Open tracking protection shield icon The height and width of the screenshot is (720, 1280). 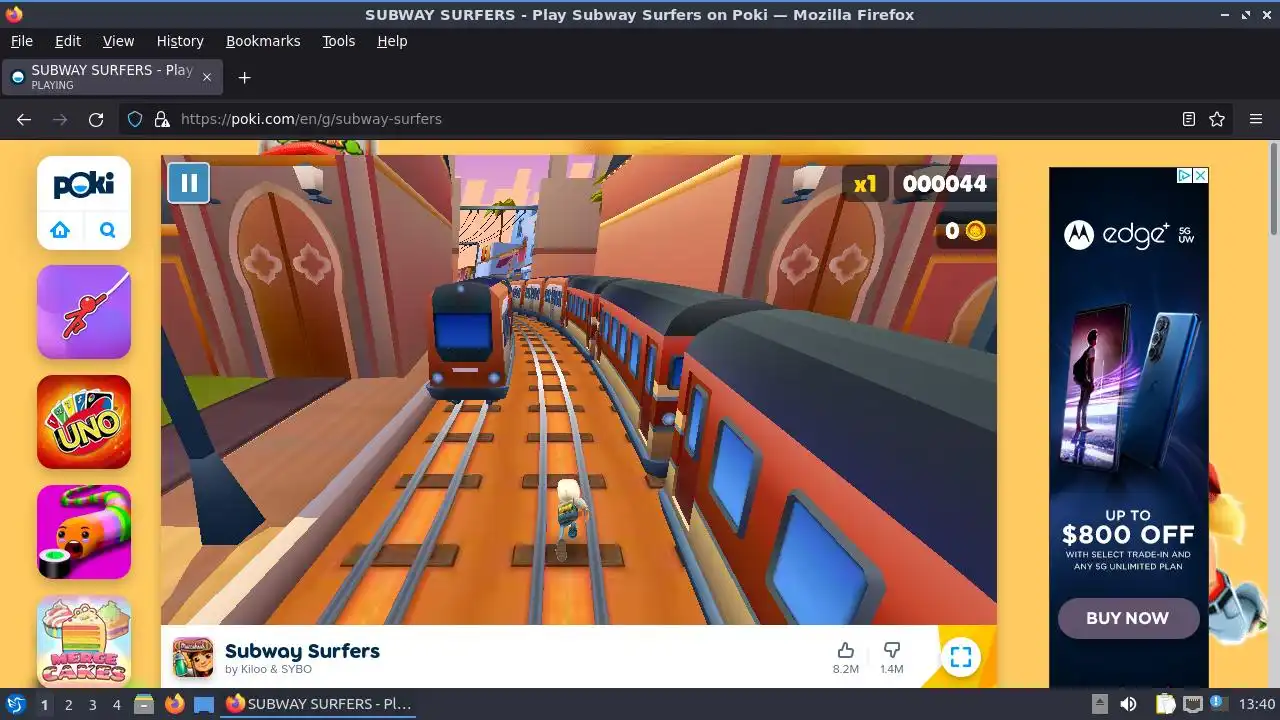pyautogui.click(x=135, y=119)
